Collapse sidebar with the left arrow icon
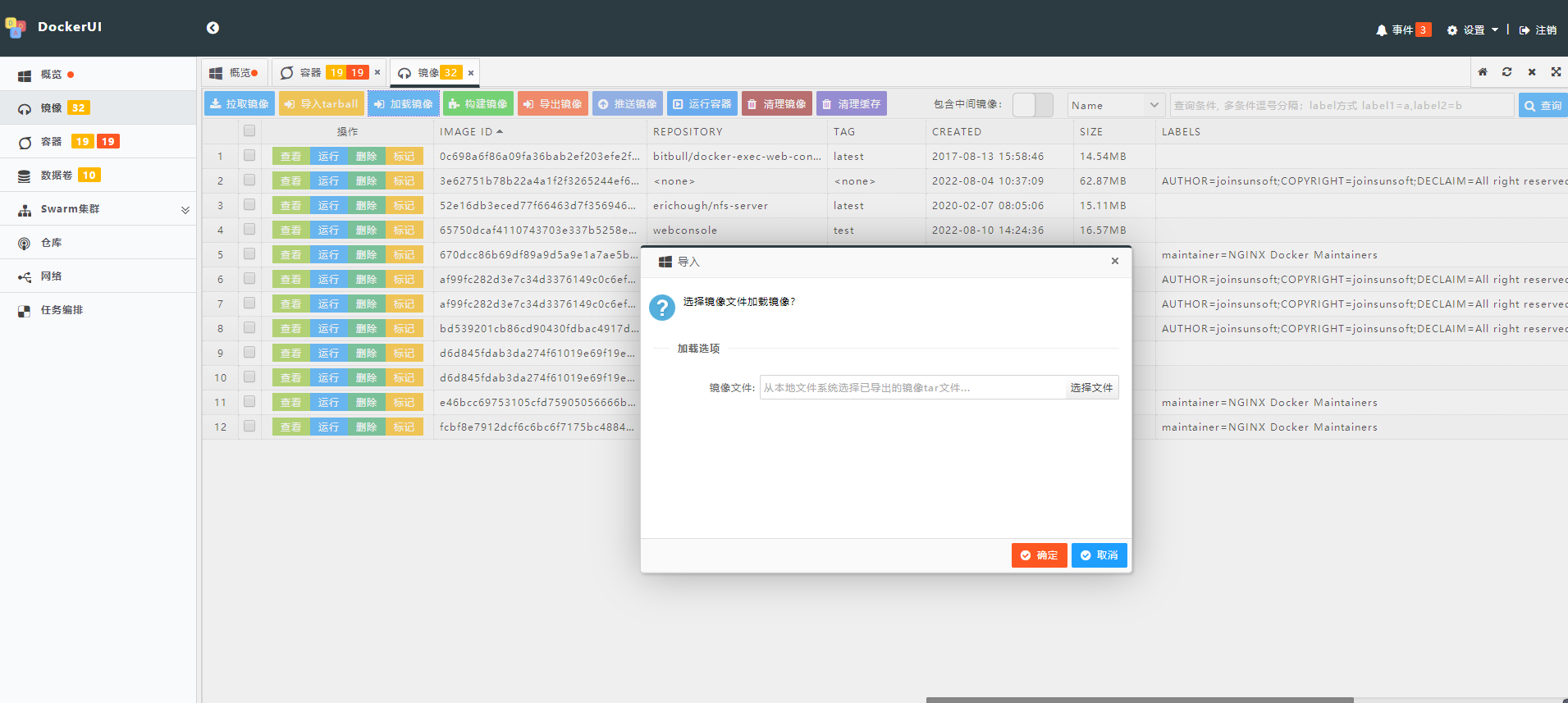This screenshot has height=703, width=1568. (213, 28)
